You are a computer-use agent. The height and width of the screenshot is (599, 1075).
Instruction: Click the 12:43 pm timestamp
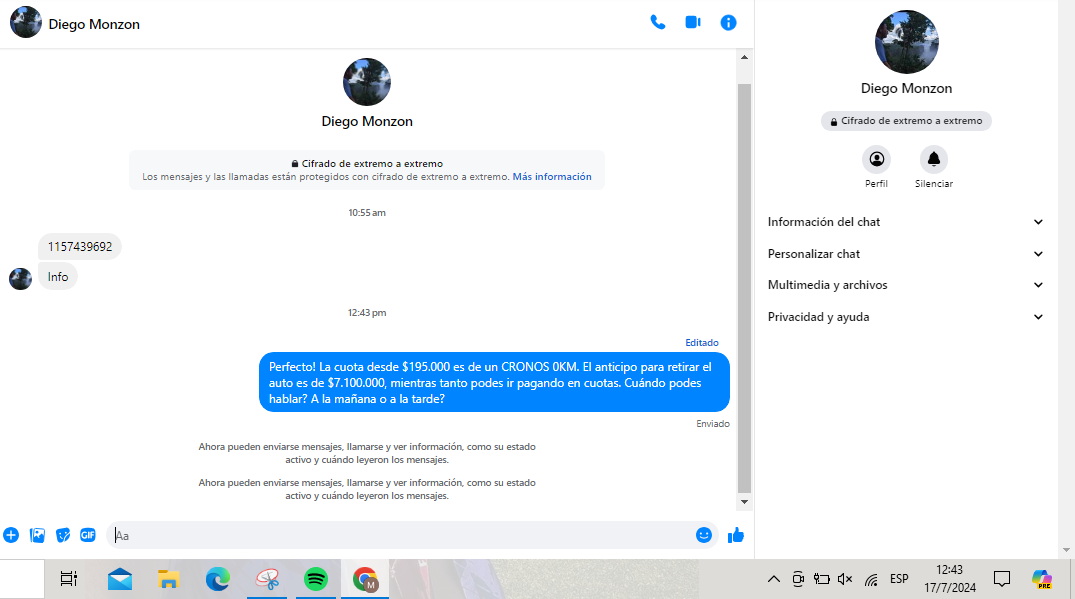click(x=367, y=313)
